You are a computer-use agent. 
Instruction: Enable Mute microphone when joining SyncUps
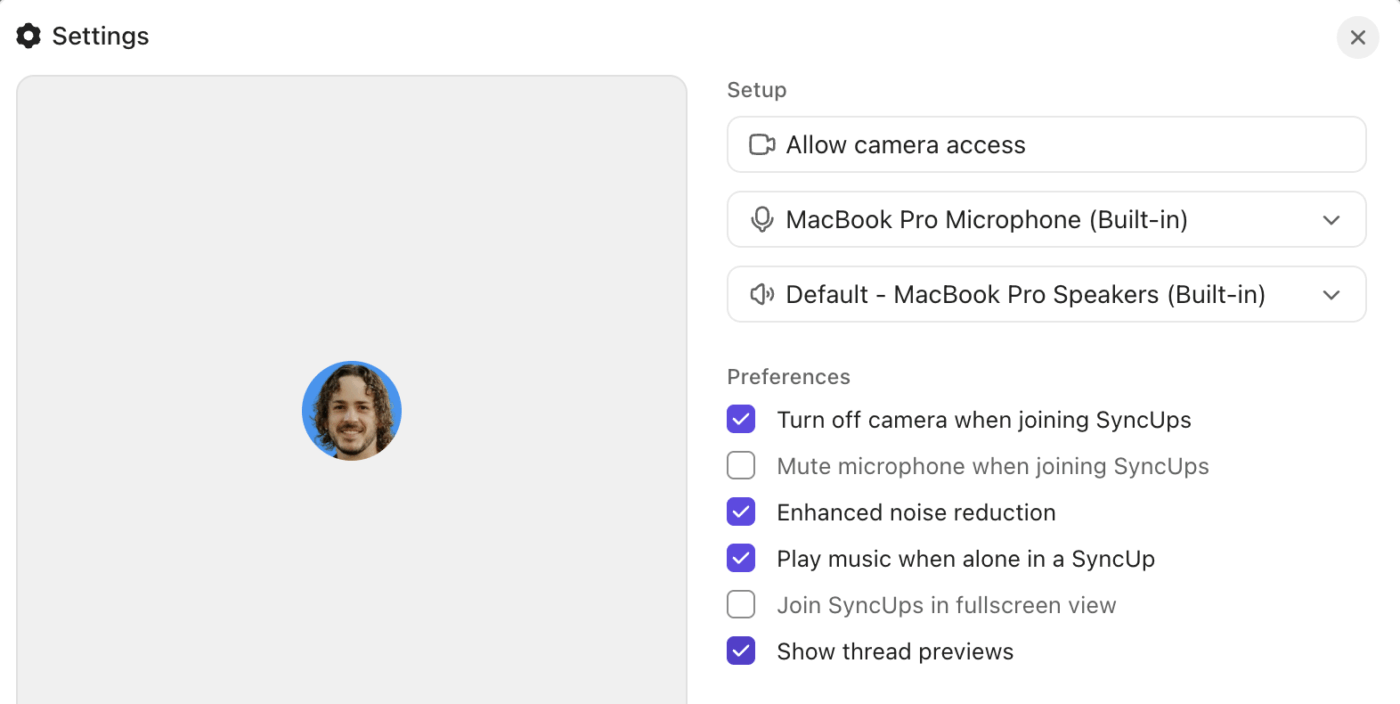coord(741,465)
